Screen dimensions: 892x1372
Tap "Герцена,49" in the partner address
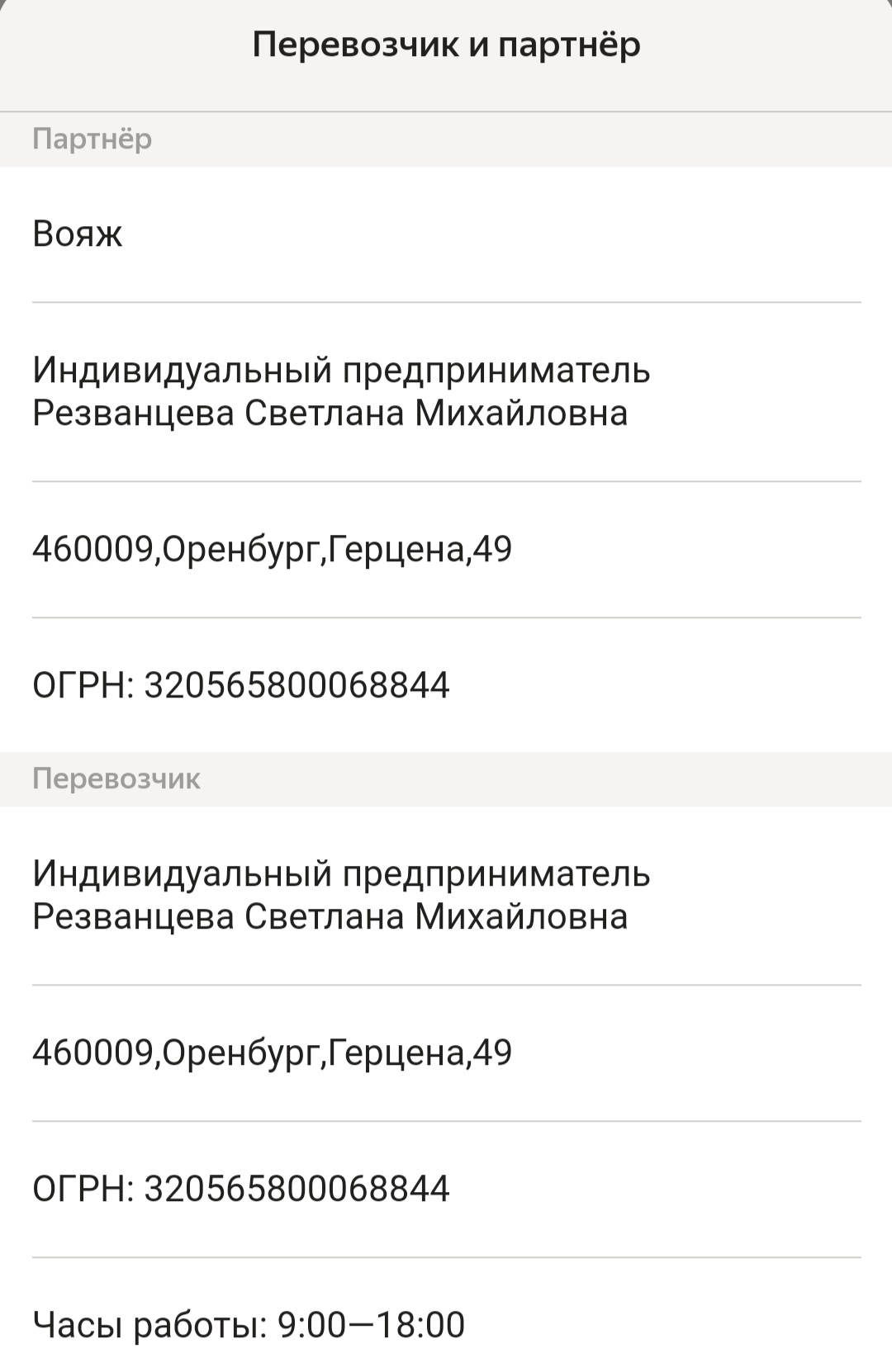point(420,549)
